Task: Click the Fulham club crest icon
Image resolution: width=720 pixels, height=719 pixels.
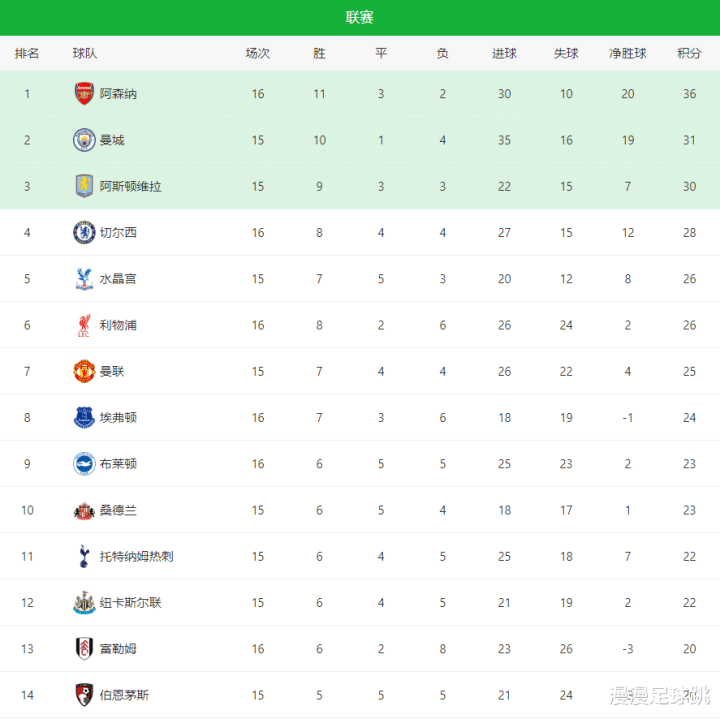Action: click(x=84, y=649)
